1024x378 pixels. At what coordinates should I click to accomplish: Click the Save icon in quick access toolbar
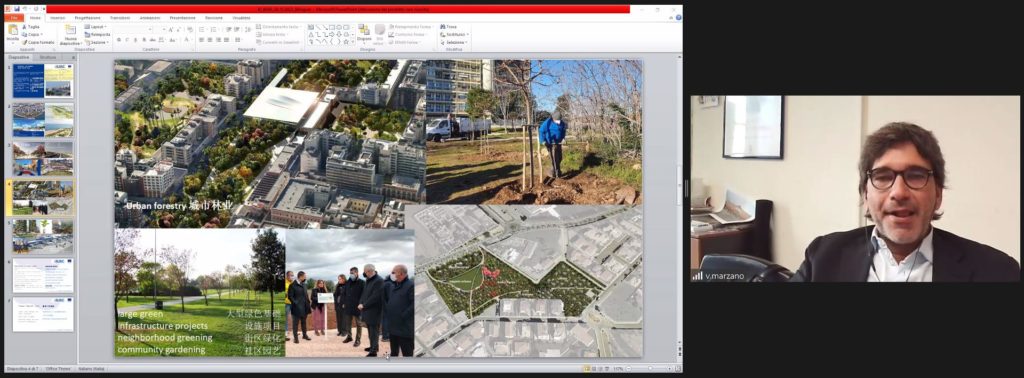[x=16, y=9]
